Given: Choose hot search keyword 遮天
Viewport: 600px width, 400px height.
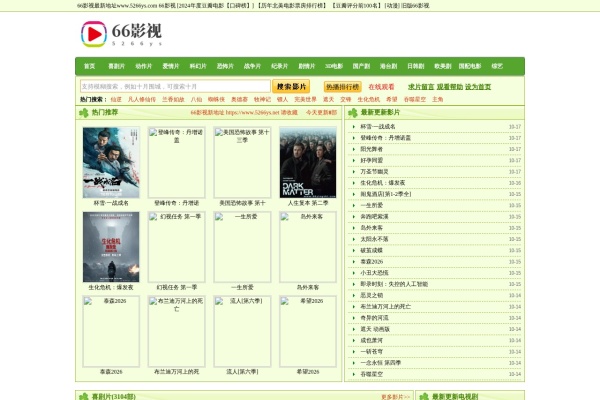Looking at the screenshot, I should coord(328,99).
